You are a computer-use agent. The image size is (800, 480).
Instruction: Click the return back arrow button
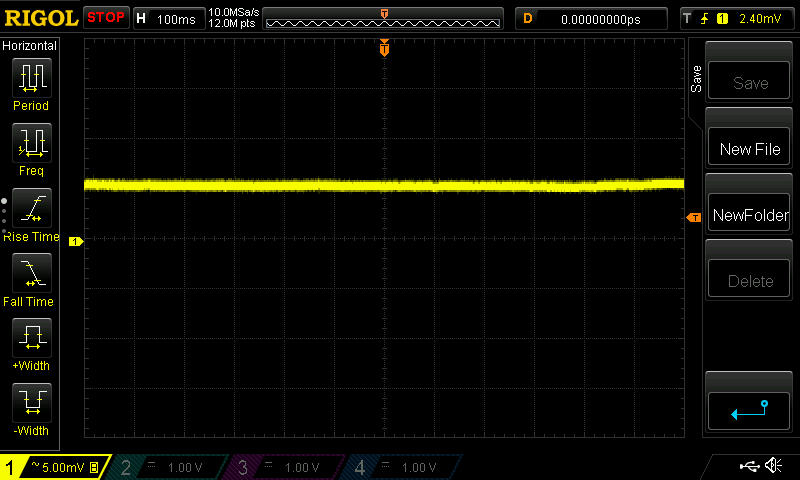(x=749, y=411)
